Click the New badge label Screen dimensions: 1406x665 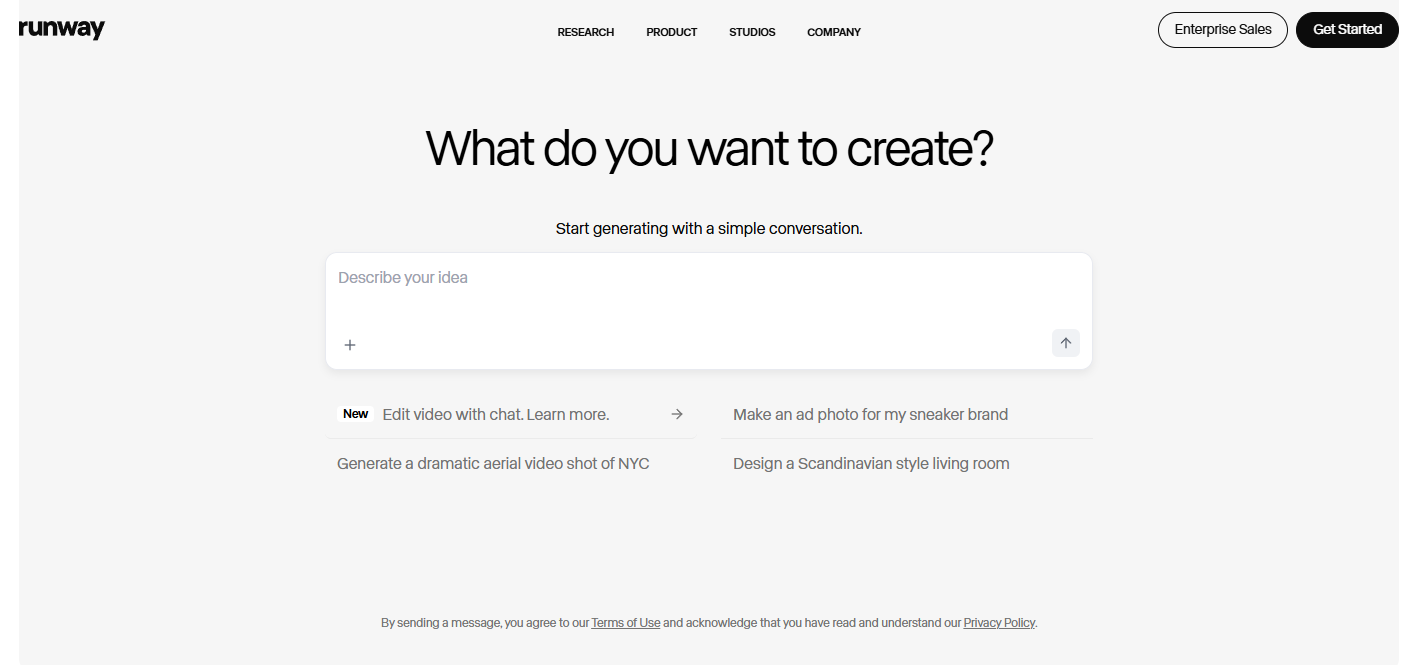tap(356, 414)
